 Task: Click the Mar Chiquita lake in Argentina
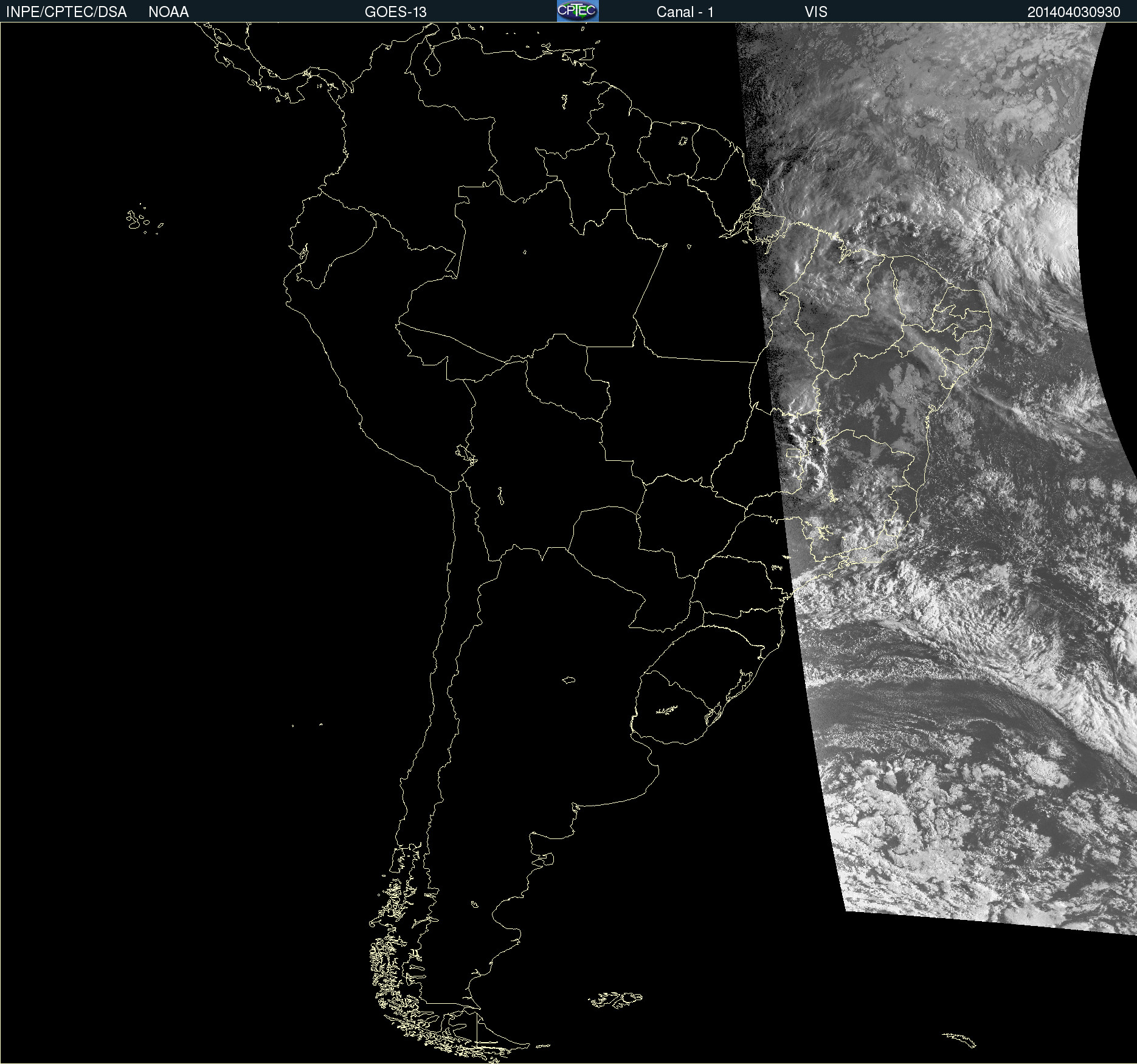click(568, 680)
